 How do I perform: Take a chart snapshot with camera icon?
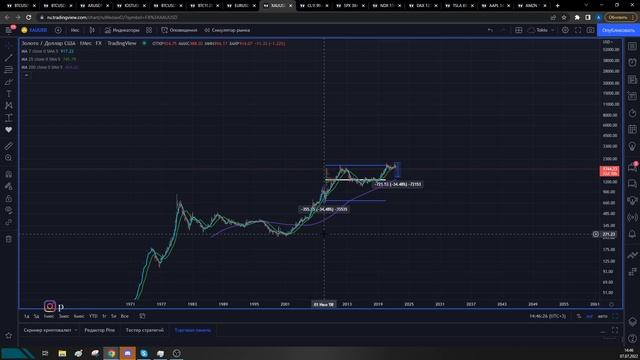point(591,30)
